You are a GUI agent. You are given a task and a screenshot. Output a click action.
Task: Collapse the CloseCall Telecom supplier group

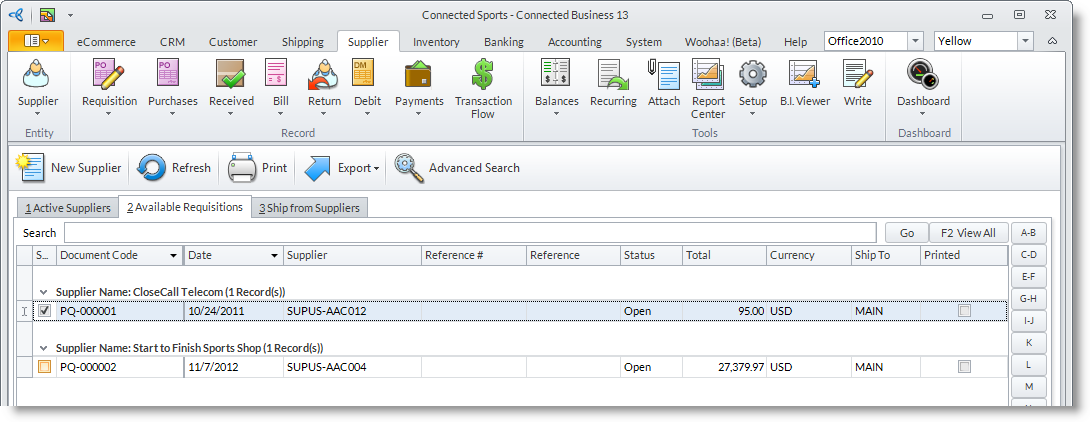44,292
